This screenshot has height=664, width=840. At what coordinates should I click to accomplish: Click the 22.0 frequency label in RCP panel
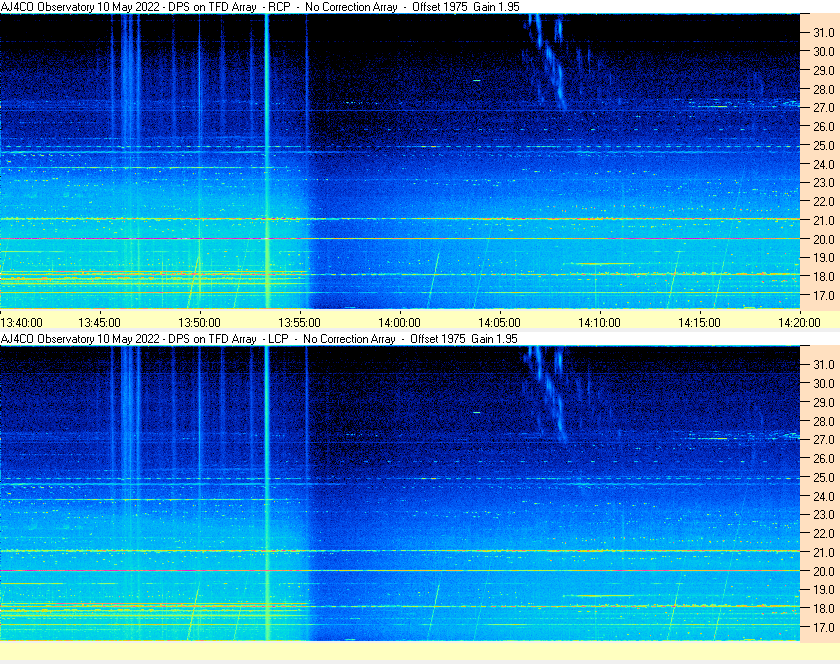824,202
